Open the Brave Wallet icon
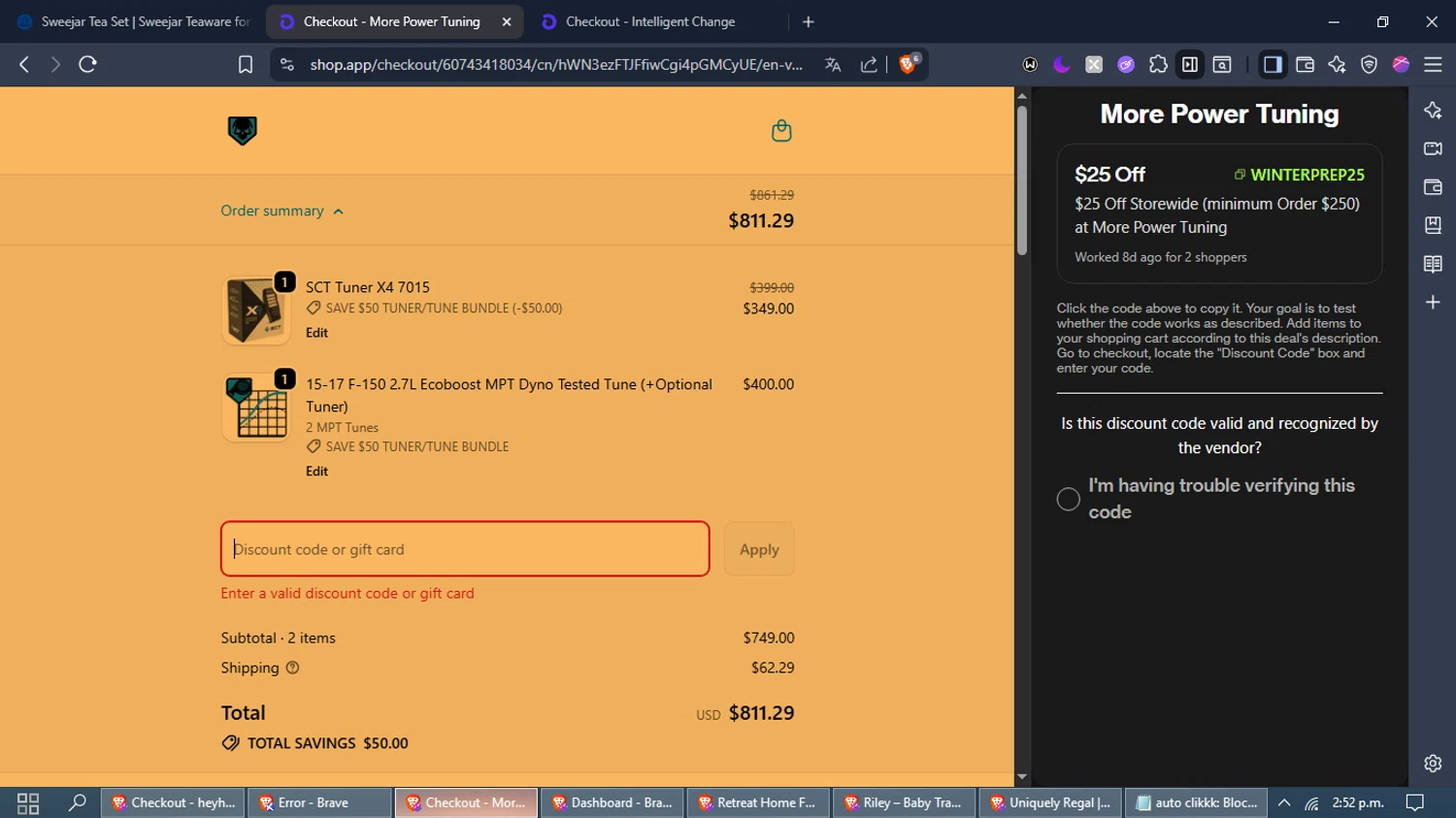Viewport: 1456px width, 818px height. (1305, 64)
